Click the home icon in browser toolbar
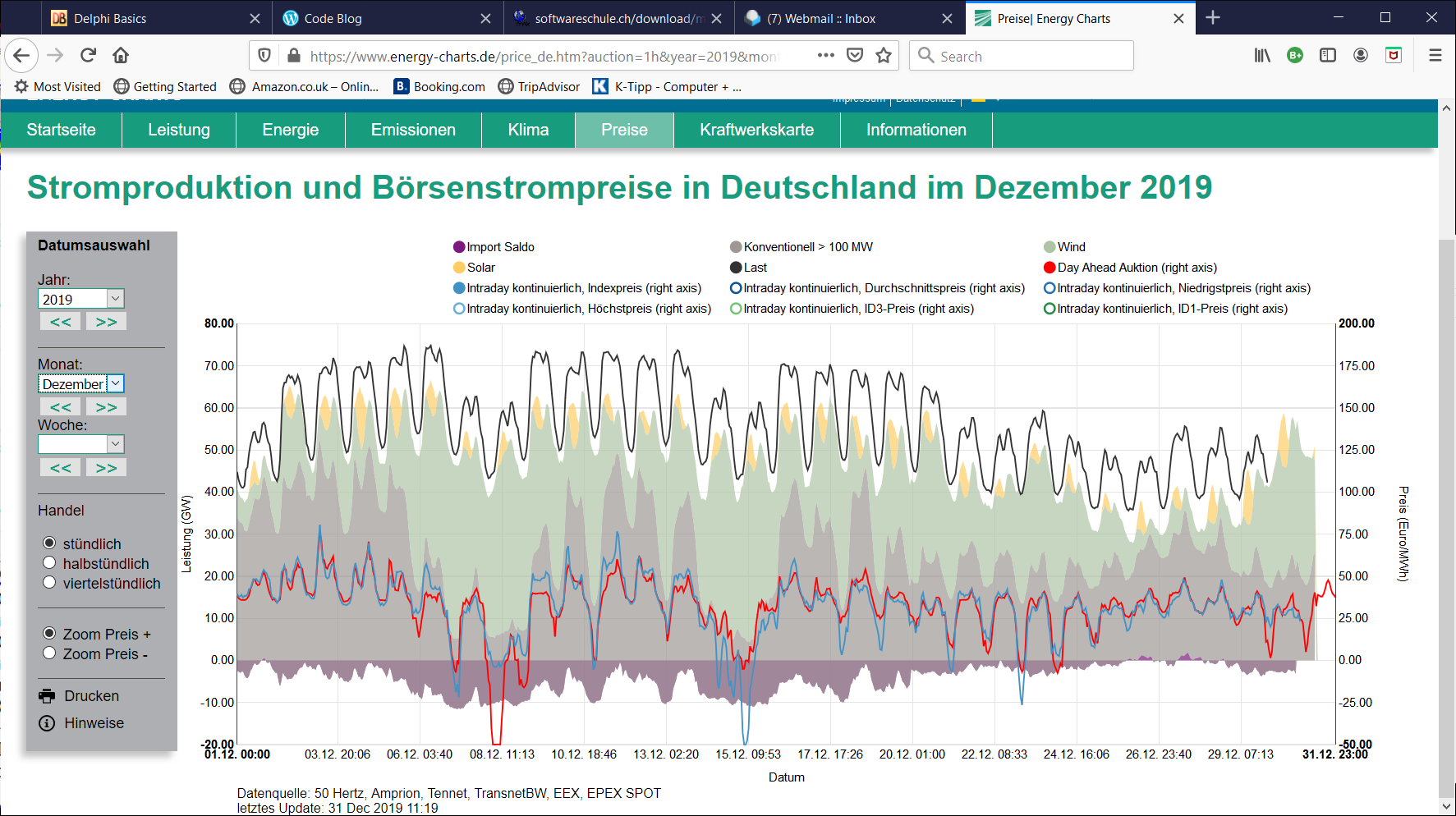The height and width of the screenshot is (816, 1456). 120,55
